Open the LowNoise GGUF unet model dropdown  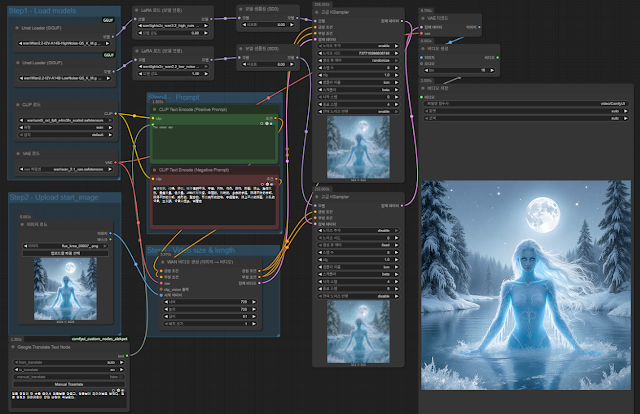tap(64, 78)
